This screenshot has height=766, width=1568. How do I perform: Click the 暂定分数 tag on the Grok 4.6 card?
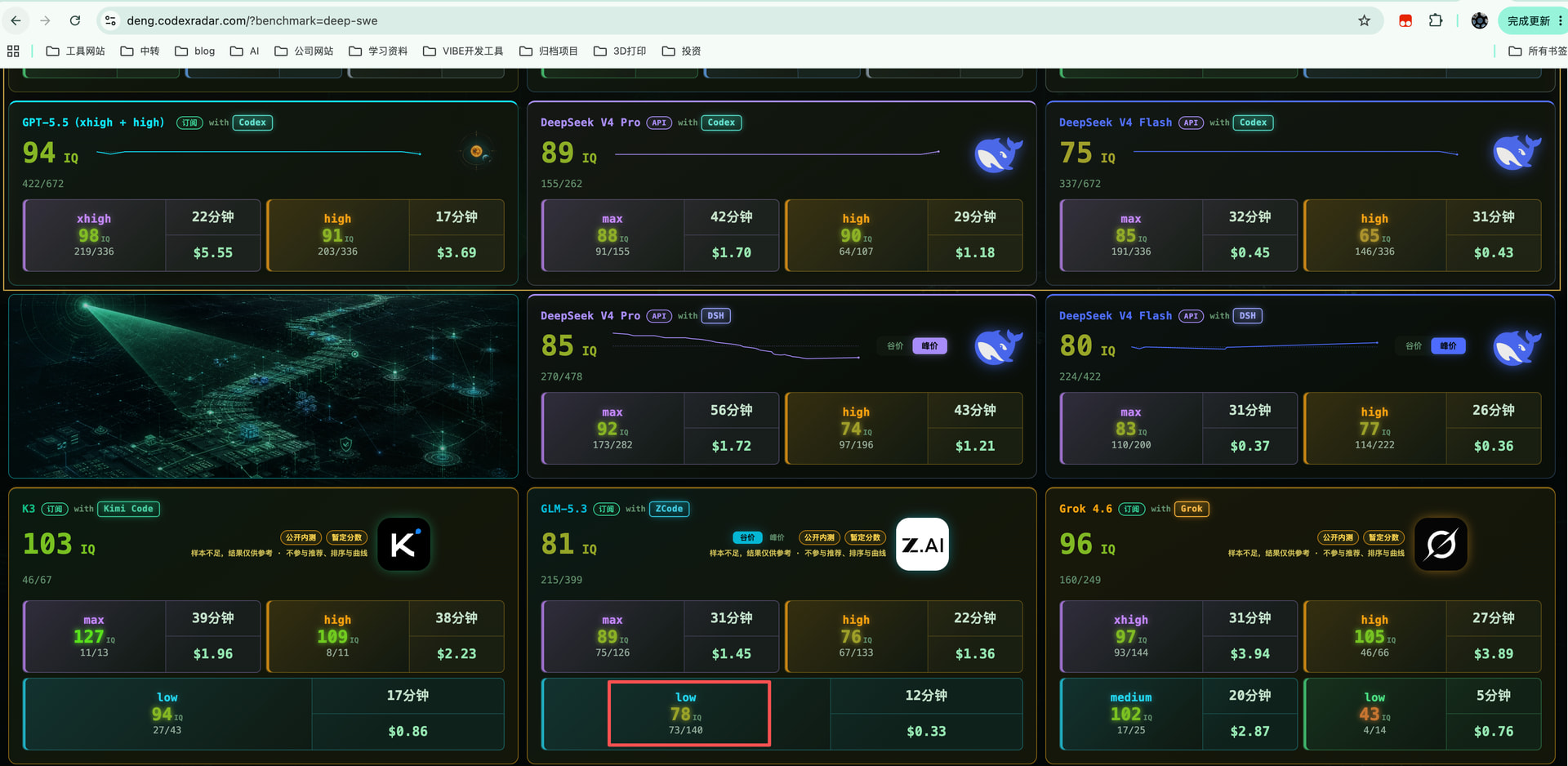point(1384,537)
